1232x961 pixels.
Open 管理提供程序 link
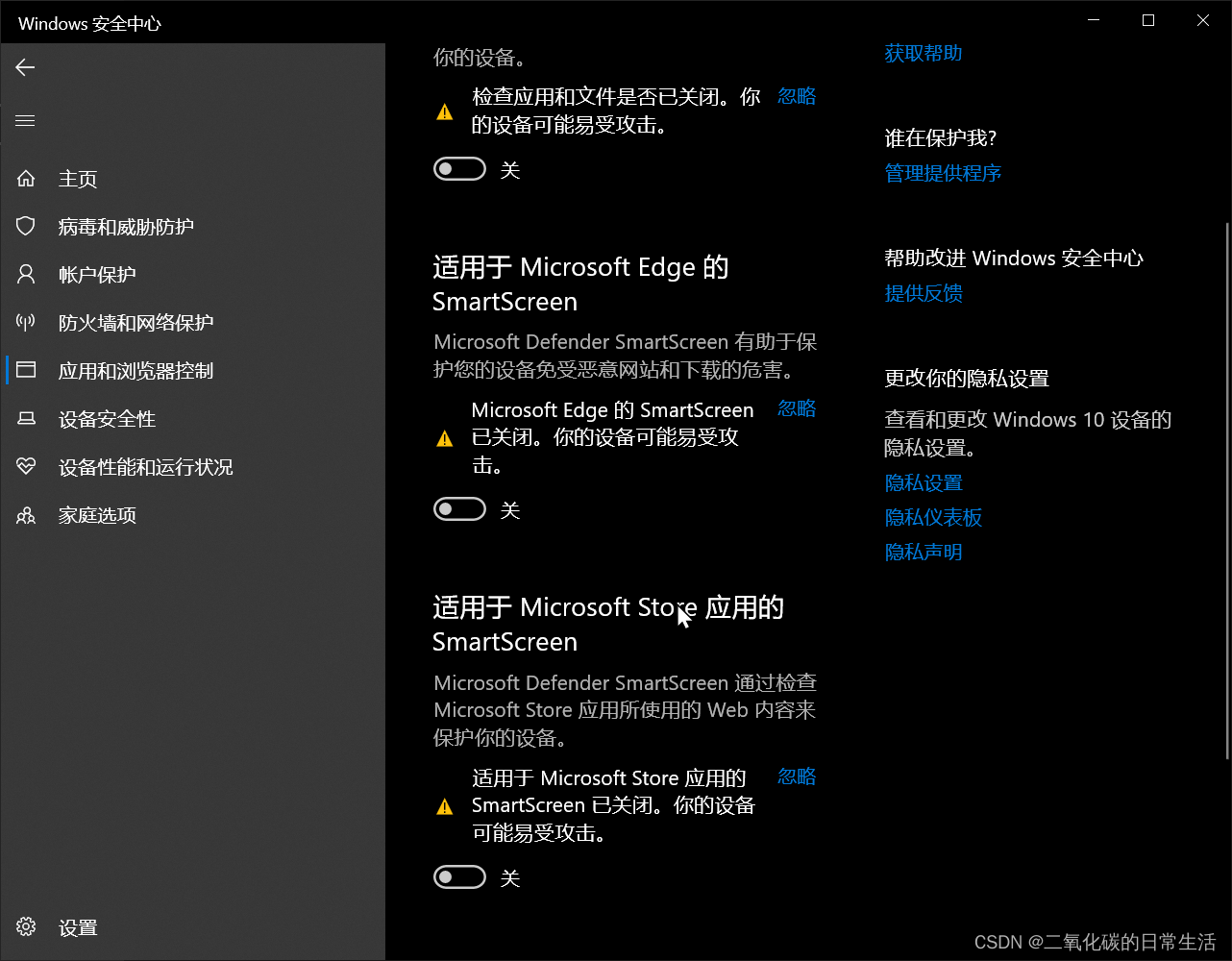point(943,173)
